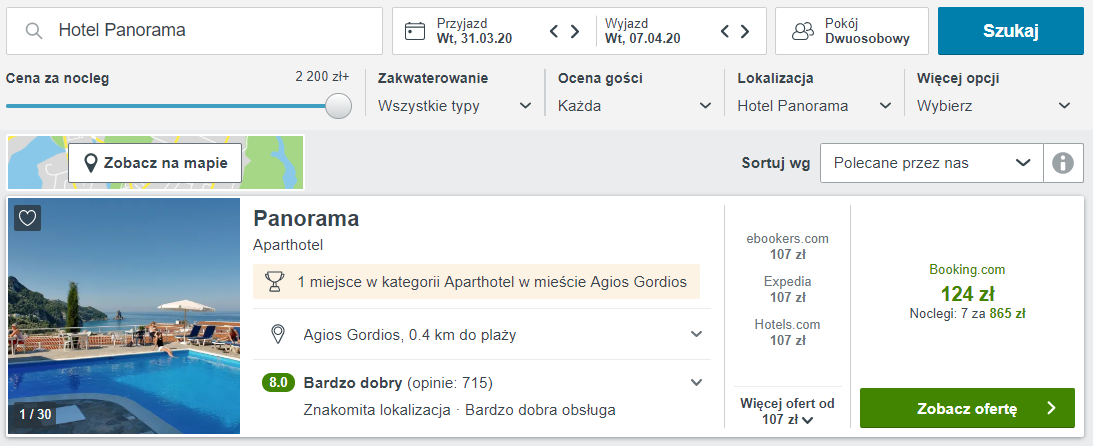Click the green Zobacz ofertę button
The width and height of the screenshot is (1093, 446).
click(967, 408)
